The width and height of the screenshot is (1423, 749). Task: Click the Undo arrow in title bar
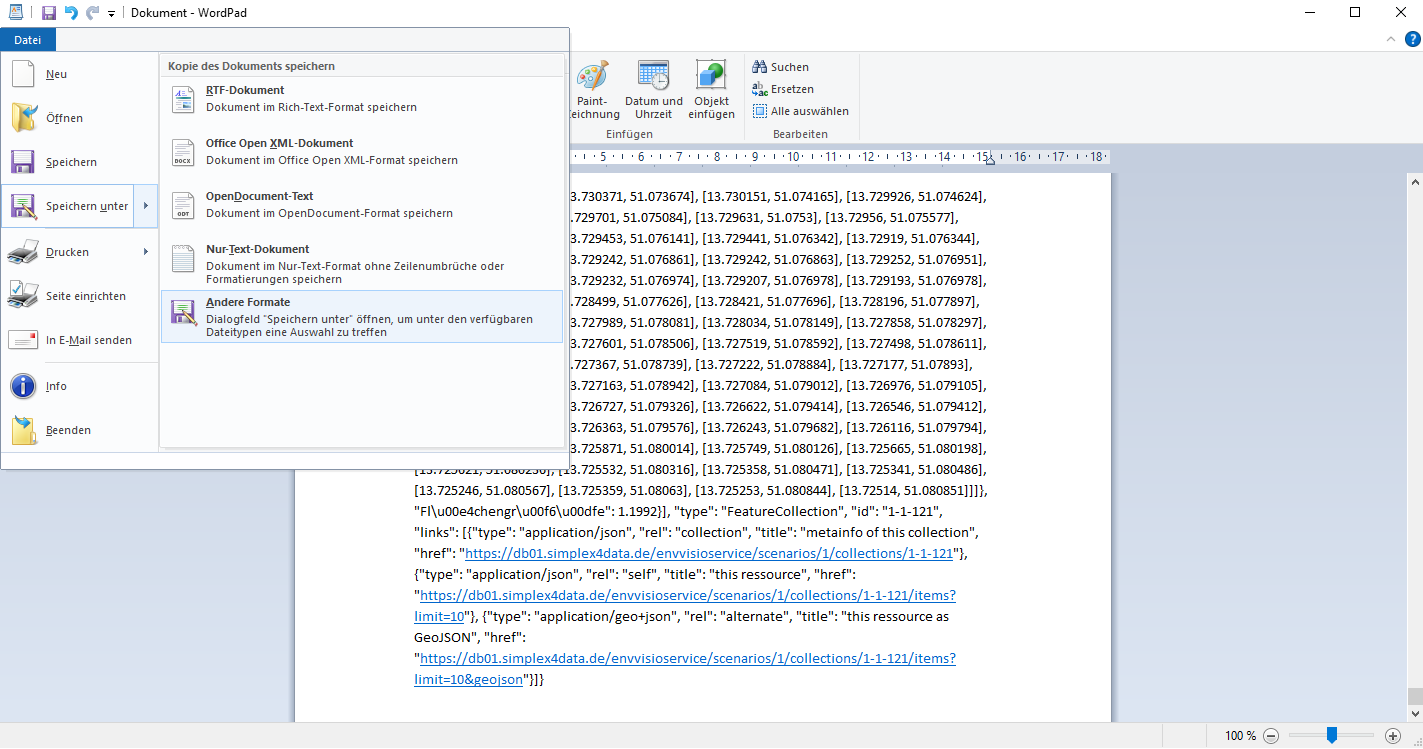(71, 13)
